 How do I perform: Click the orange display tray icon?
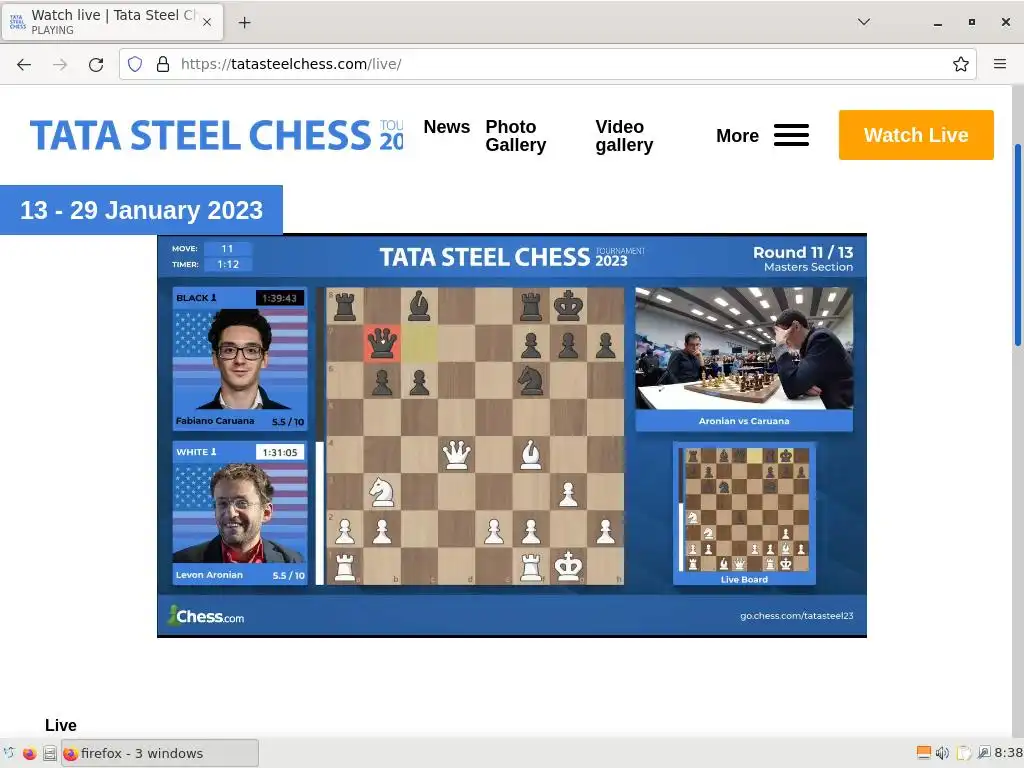[x=923, y=753]
